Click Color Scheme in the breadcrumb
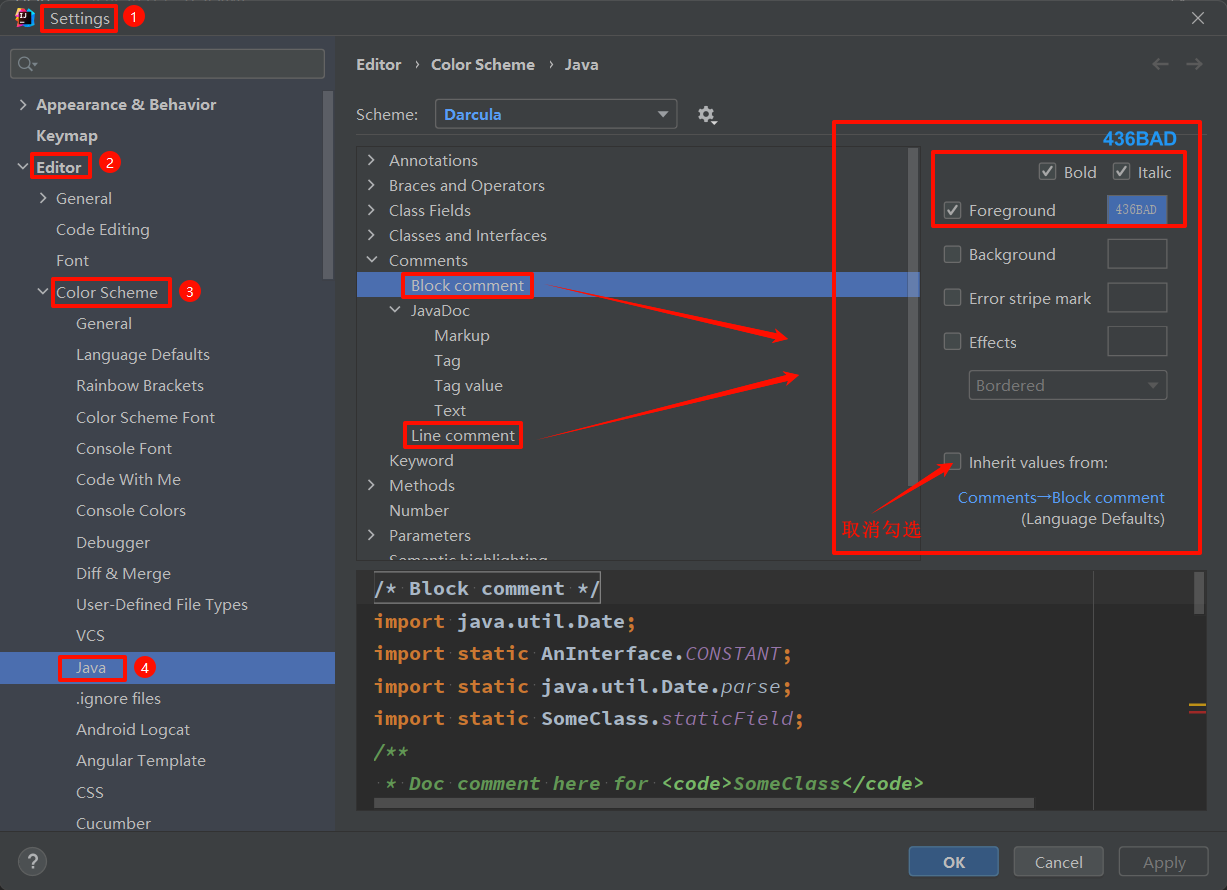The image size is (1227, 890). coord(483,64)
